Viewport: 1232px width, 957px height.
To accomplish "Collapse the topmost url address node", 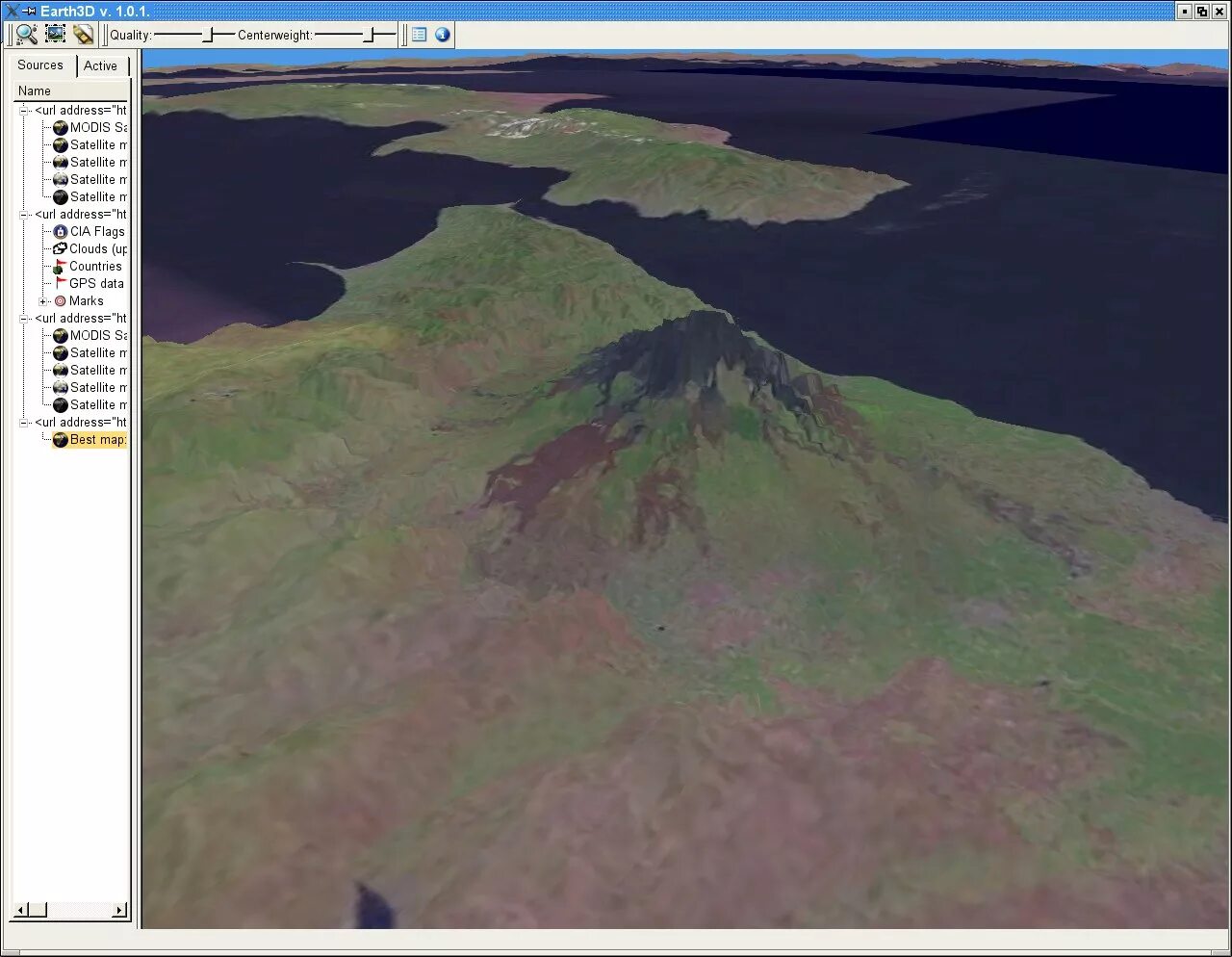I will [24, 111].
